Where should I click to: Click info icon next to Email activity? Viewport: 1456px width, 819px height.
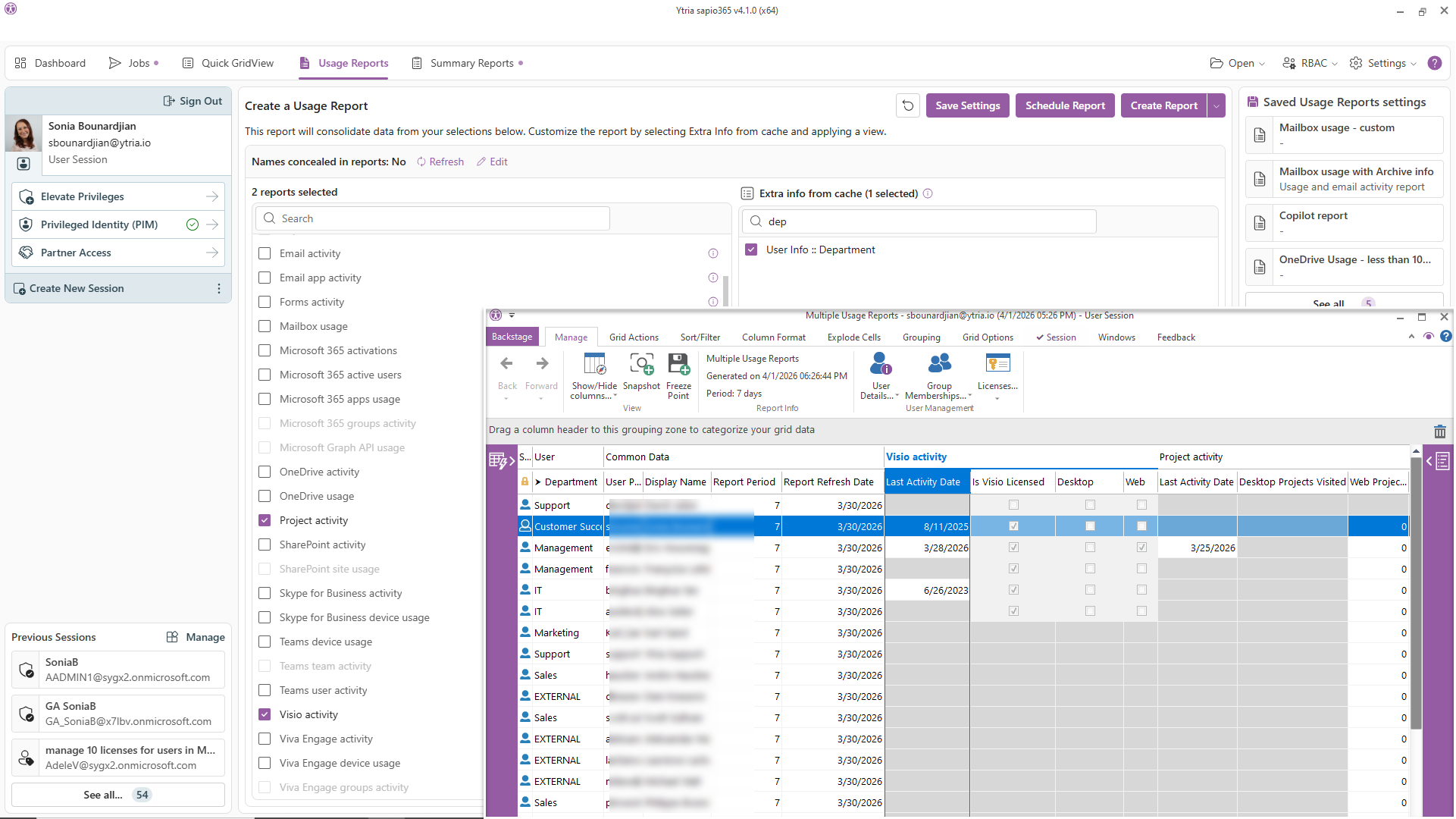click(x=712, y=253)
